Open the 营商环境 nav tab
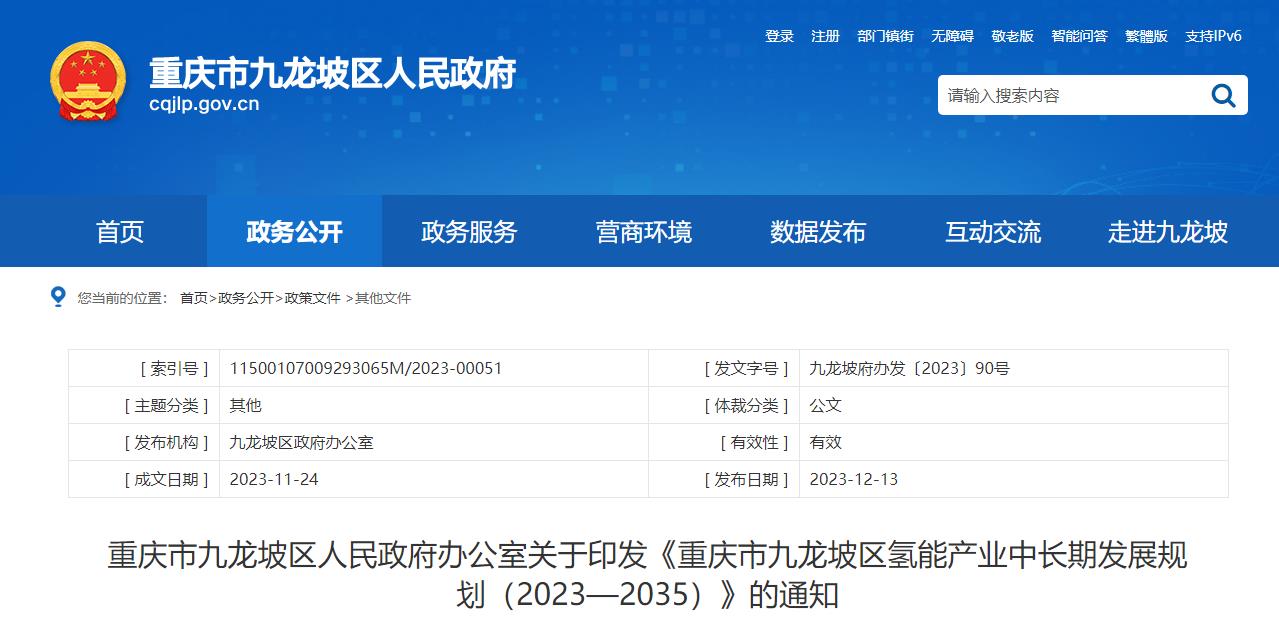This screenshot has width=1279, height=618. pos(643,232)
